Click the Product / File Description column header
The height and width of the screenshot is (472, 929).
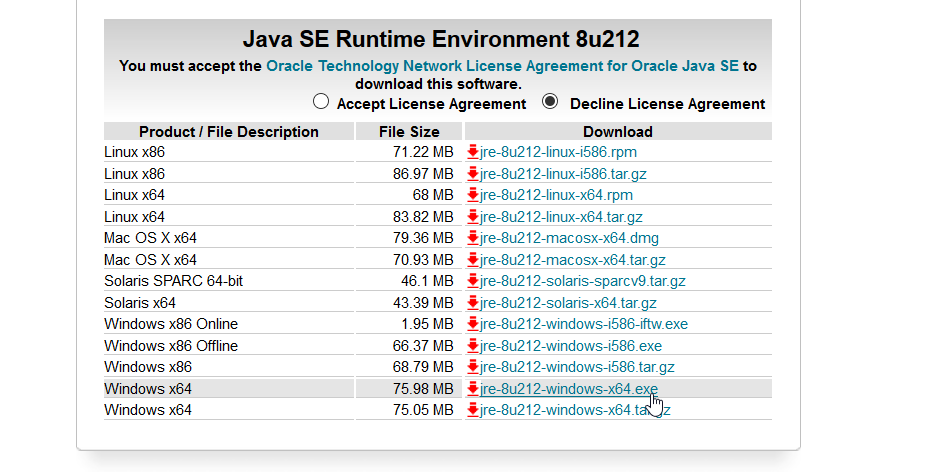229,131
